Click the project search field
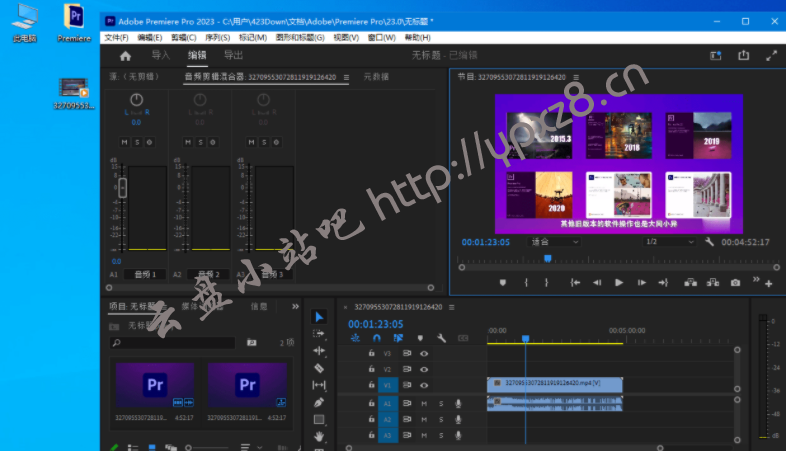Viewport: 786px width, 451px height. pos(172,343)
